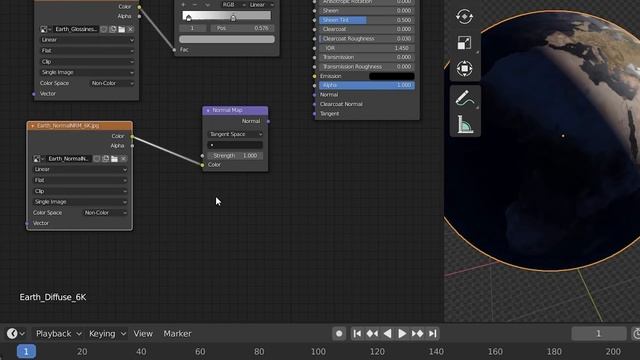Open the Single Image source dropdown in the Earth_Glossiness node
This screenshot has width=640, height=360.
click(87, 72)
